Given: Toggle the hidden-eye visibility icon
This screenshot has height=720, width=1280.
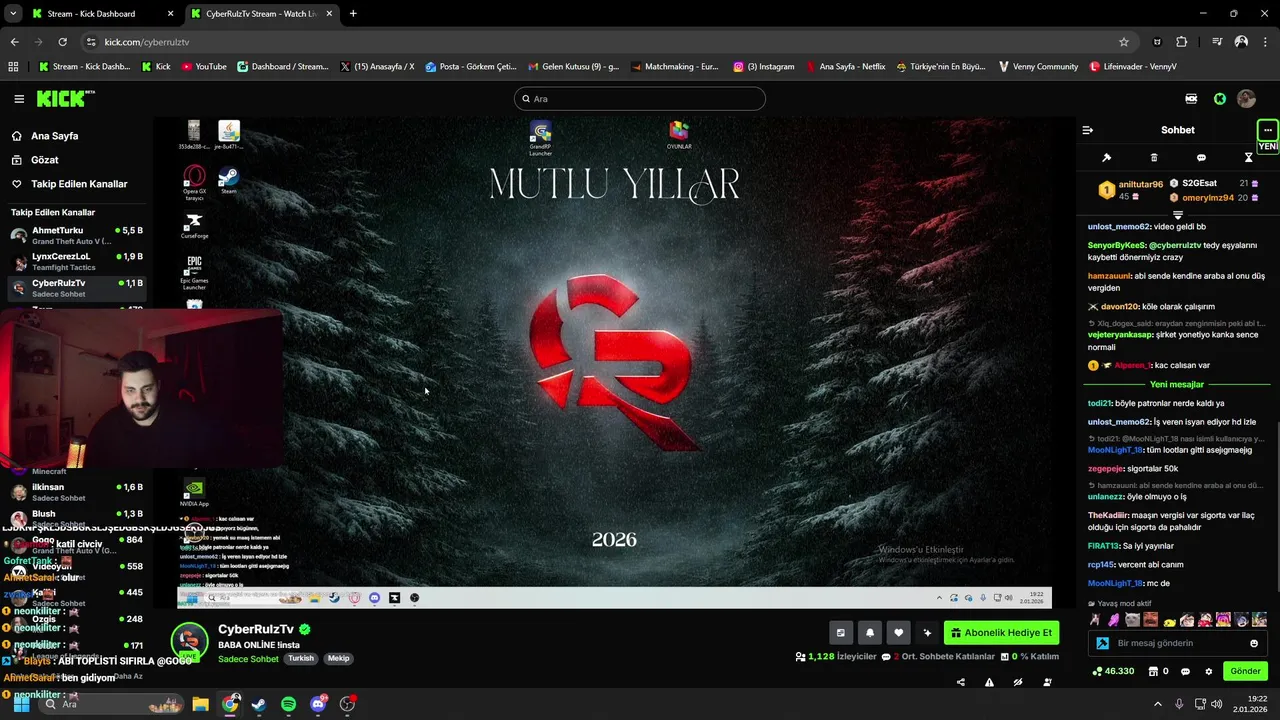Looking at the screenshot, I should [1018, 682].
